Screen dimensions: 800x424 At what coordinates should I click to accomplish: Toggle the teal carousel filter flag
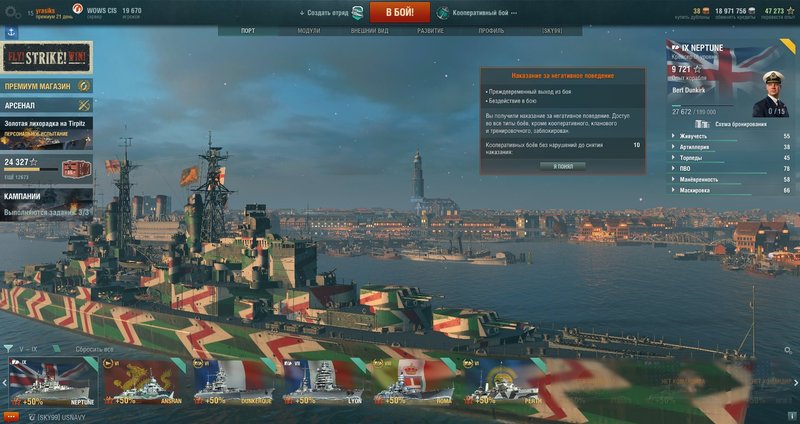point(56,349)
